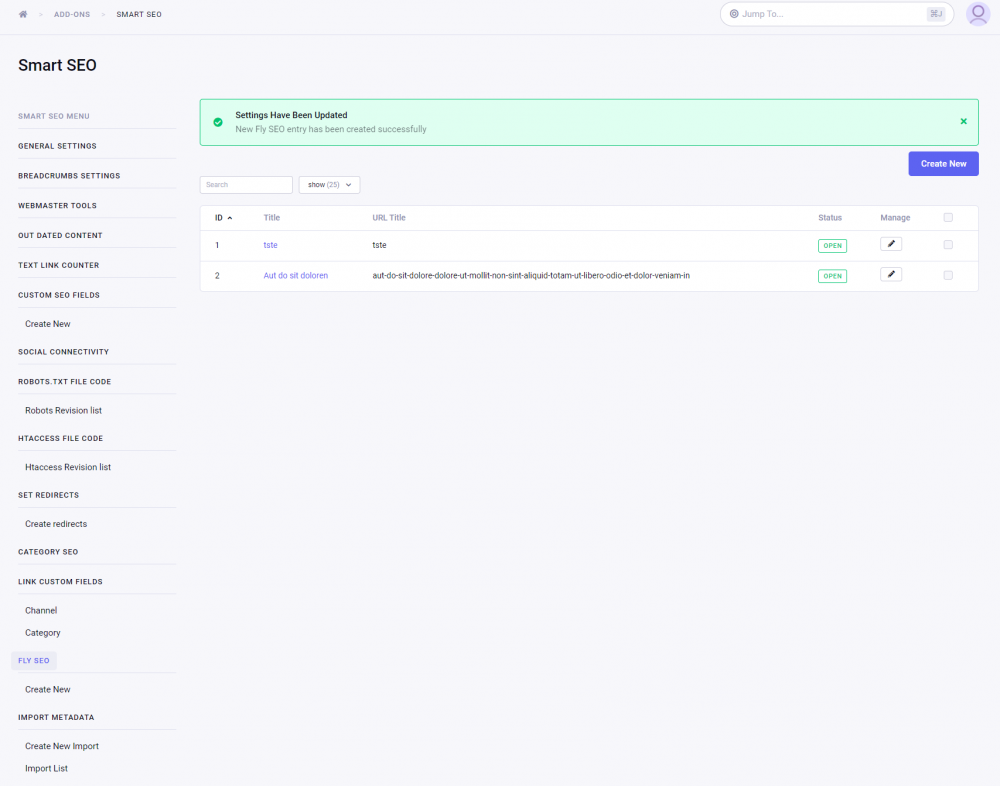Viewport: 1000px width, 786px height.
Task: Dismiss the success alert with X
Action: pos(963,121)
